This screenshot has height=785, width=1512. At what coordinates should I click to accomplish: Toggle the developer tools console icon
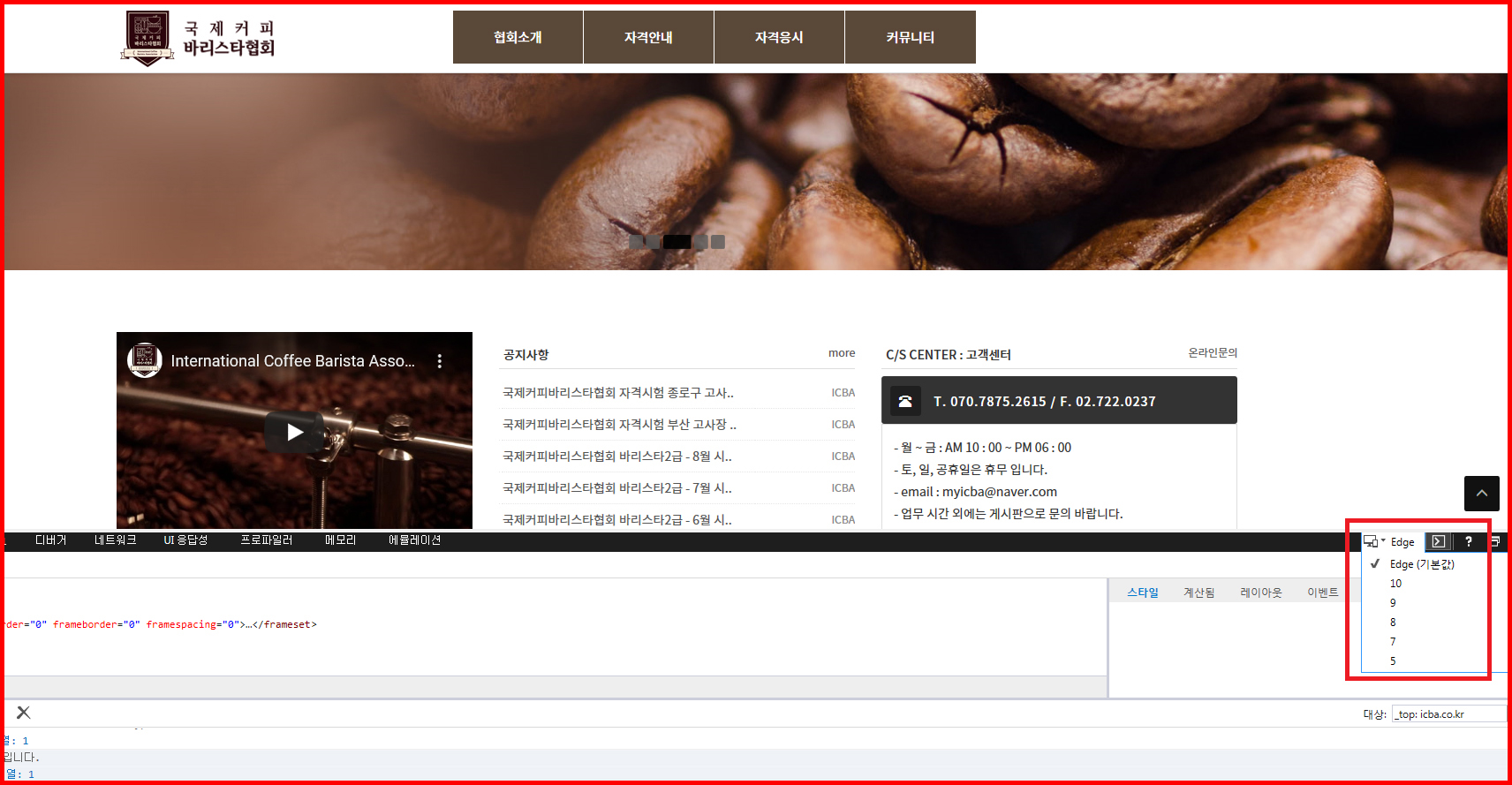coord(1438,541)
